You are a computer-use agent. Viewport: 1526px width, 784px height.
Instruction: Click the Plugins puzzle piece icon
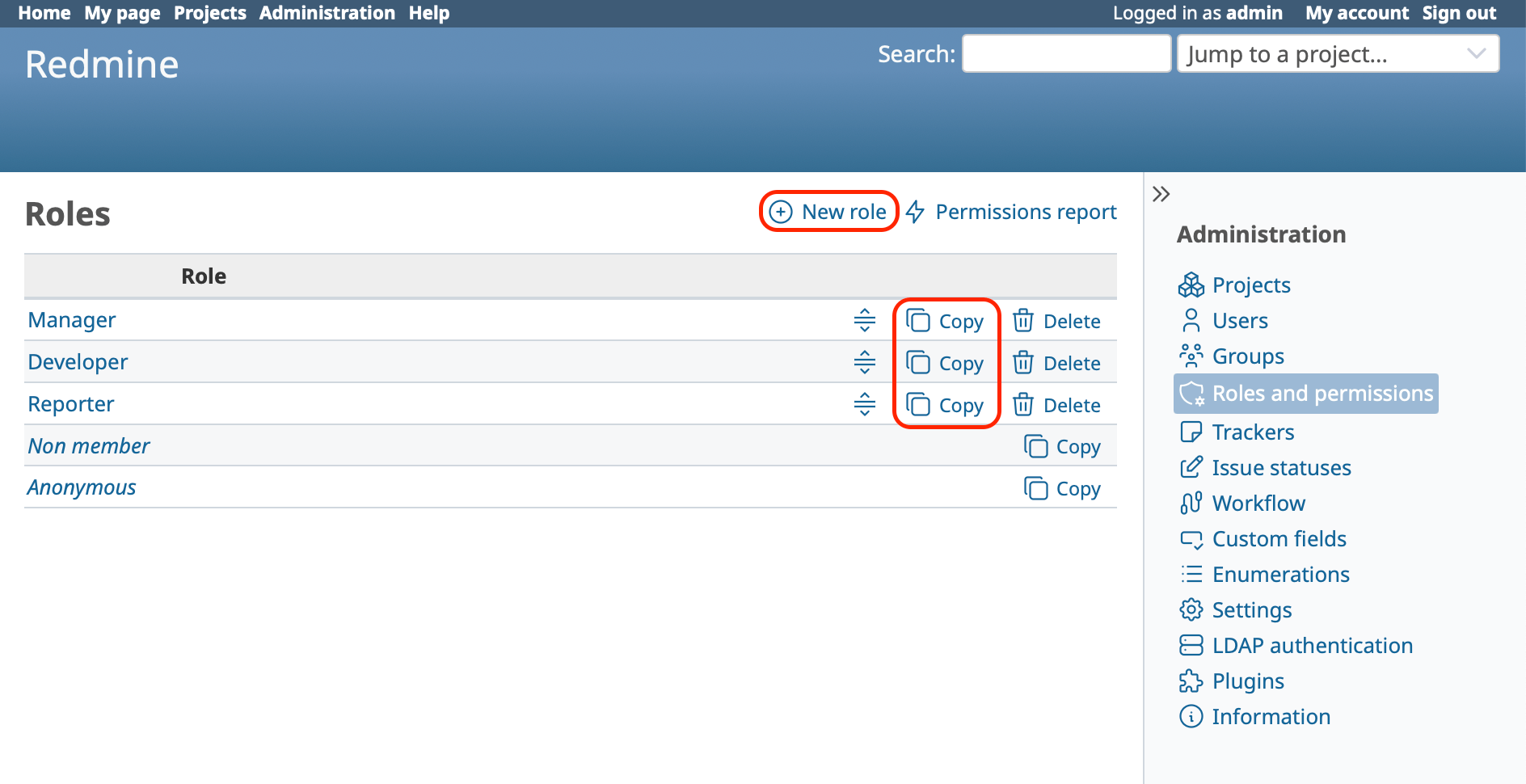[1191, 681]
